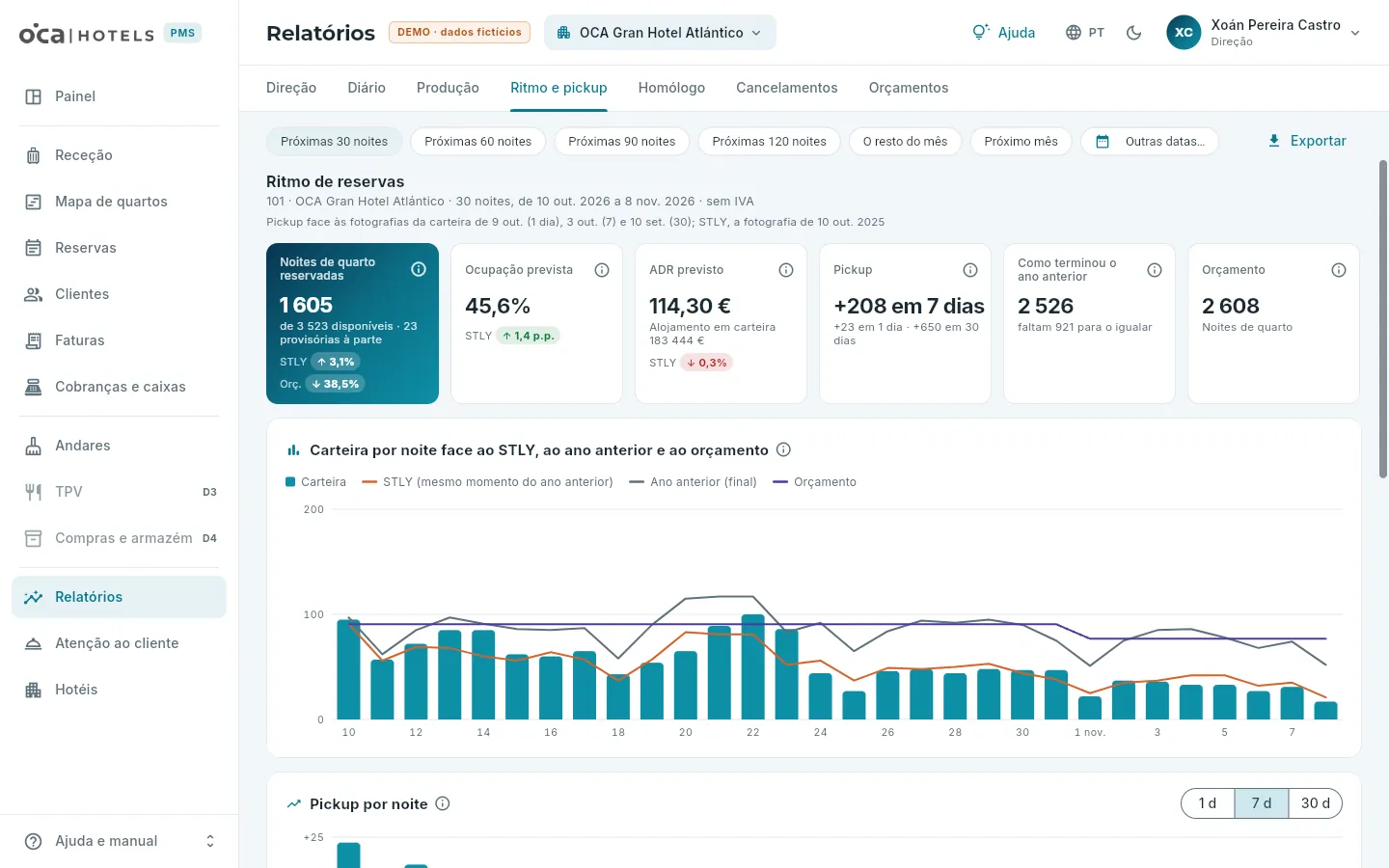The image size is (1389, 868).
Task: Expand Ajuda e manual menu
Action: 119,841
